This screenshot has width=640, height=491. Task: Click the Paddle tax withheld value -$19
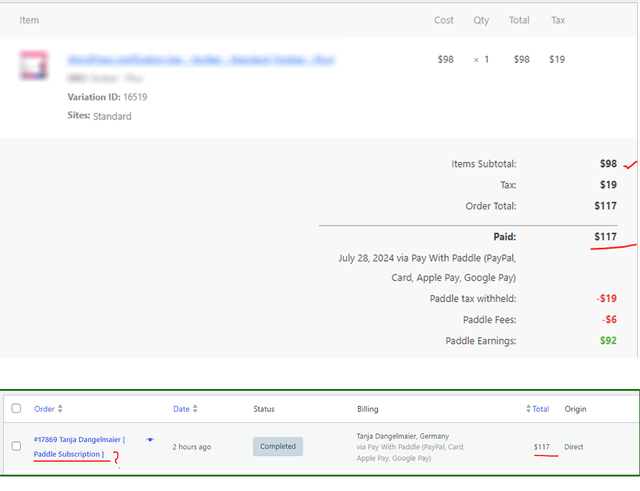[x=607, y=299]
